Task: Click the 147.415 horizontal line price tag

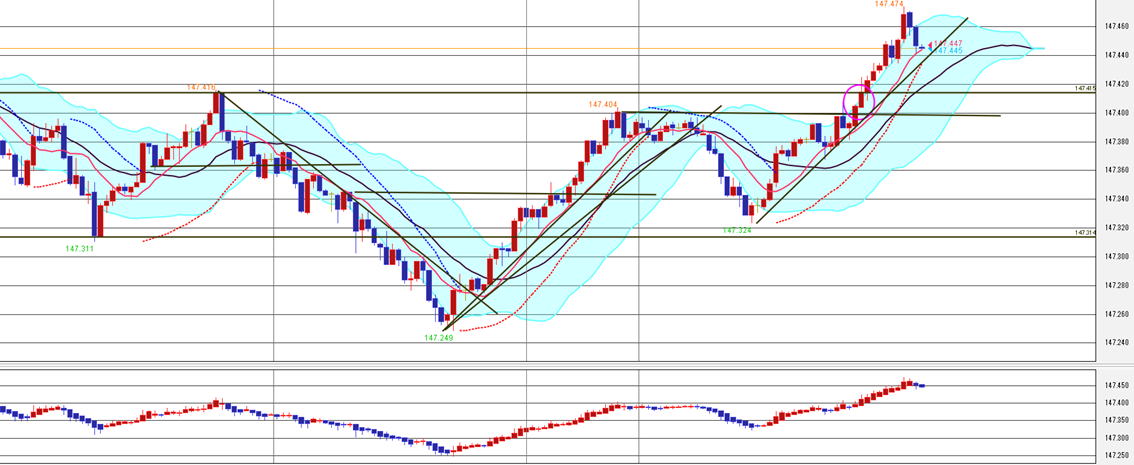Action: 1085,88
